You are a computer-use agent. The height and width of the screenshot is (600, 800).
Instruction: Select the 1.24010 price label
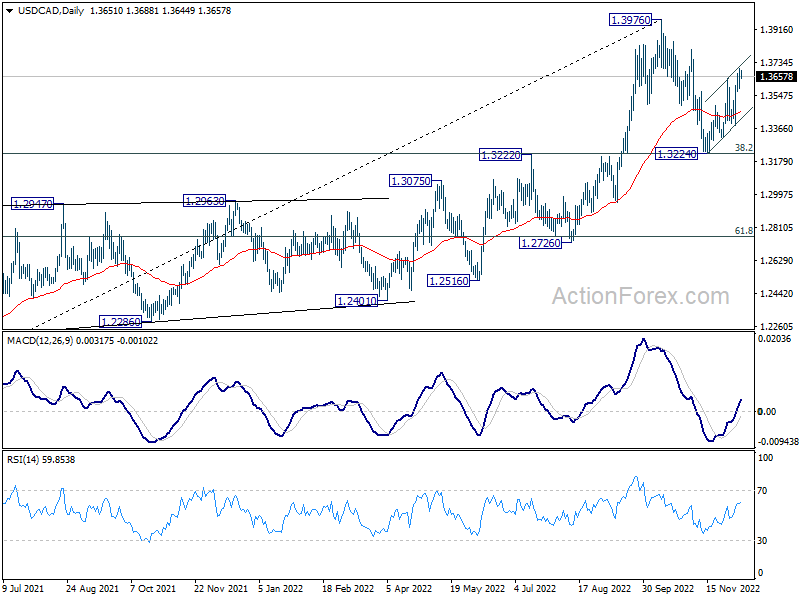pos(356,301)
